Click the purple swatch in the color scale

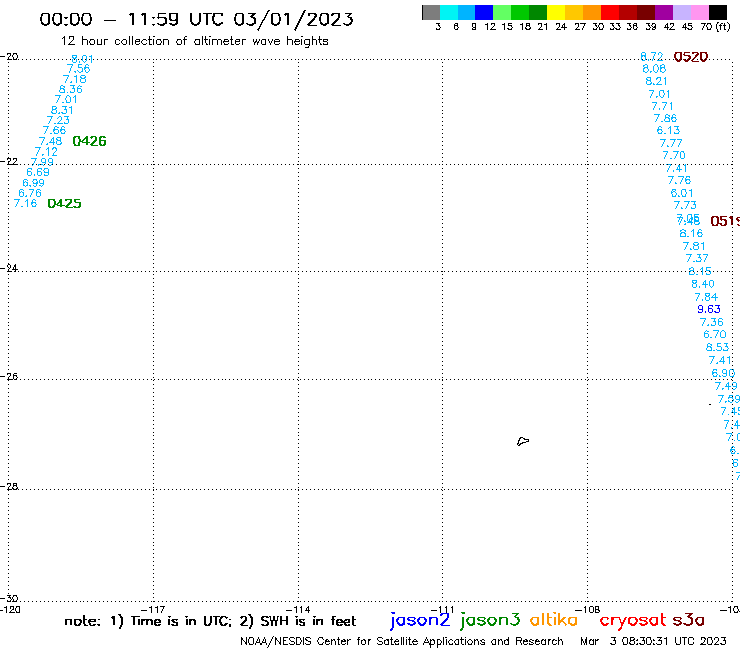tap(664, 12)
